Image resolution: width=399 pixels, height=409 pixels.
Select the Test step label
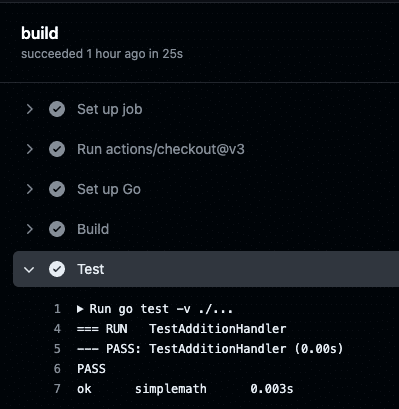pyautogui.click(x=91, y=269)
